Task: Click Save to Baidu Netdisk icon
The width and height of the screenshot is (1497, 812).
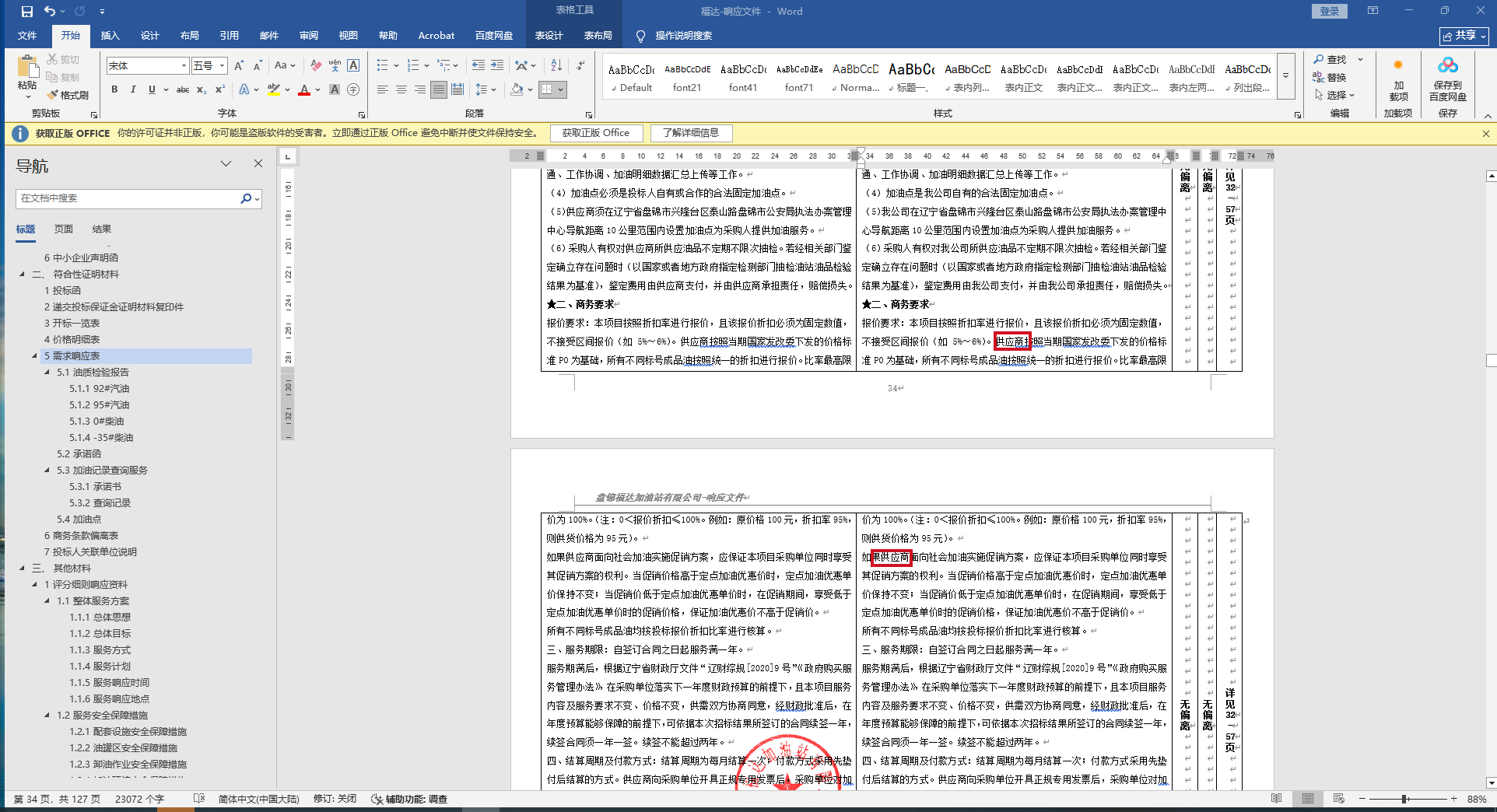Action: point(1447,79)
